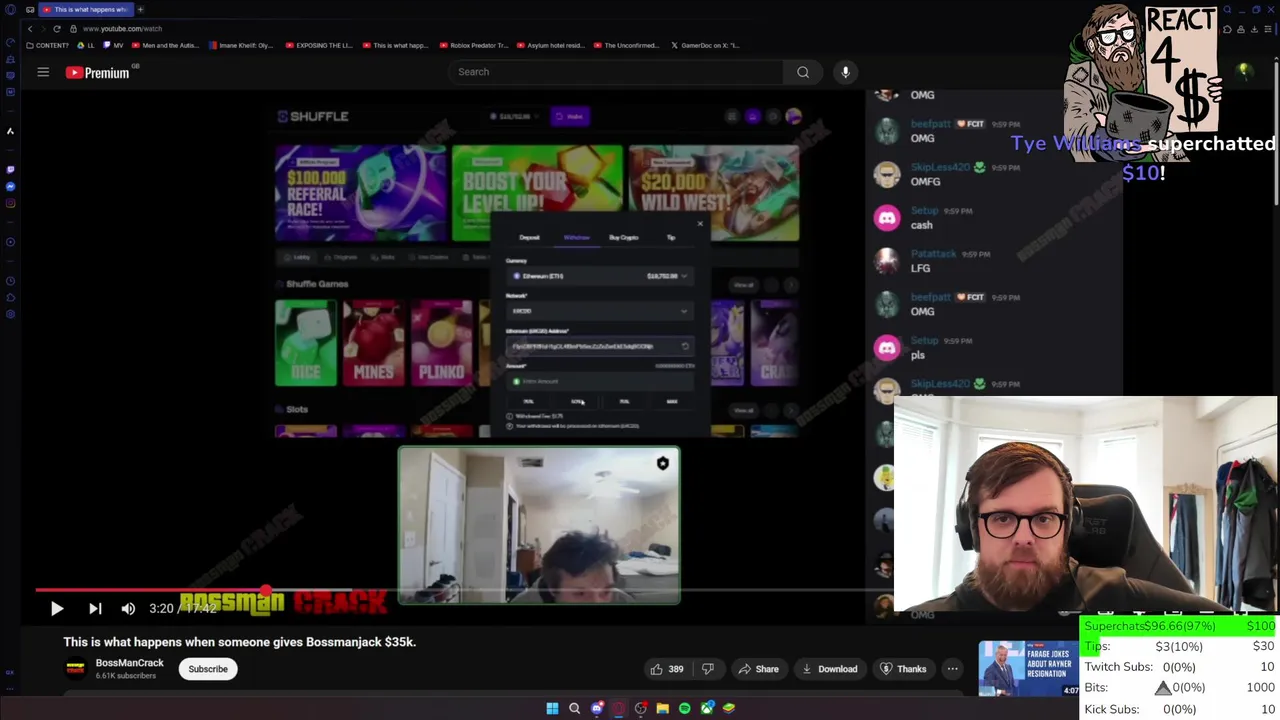Open 'Roblox Predator Tr...' bookmark
Screen dimensions: 1280x720
[475, 45]
